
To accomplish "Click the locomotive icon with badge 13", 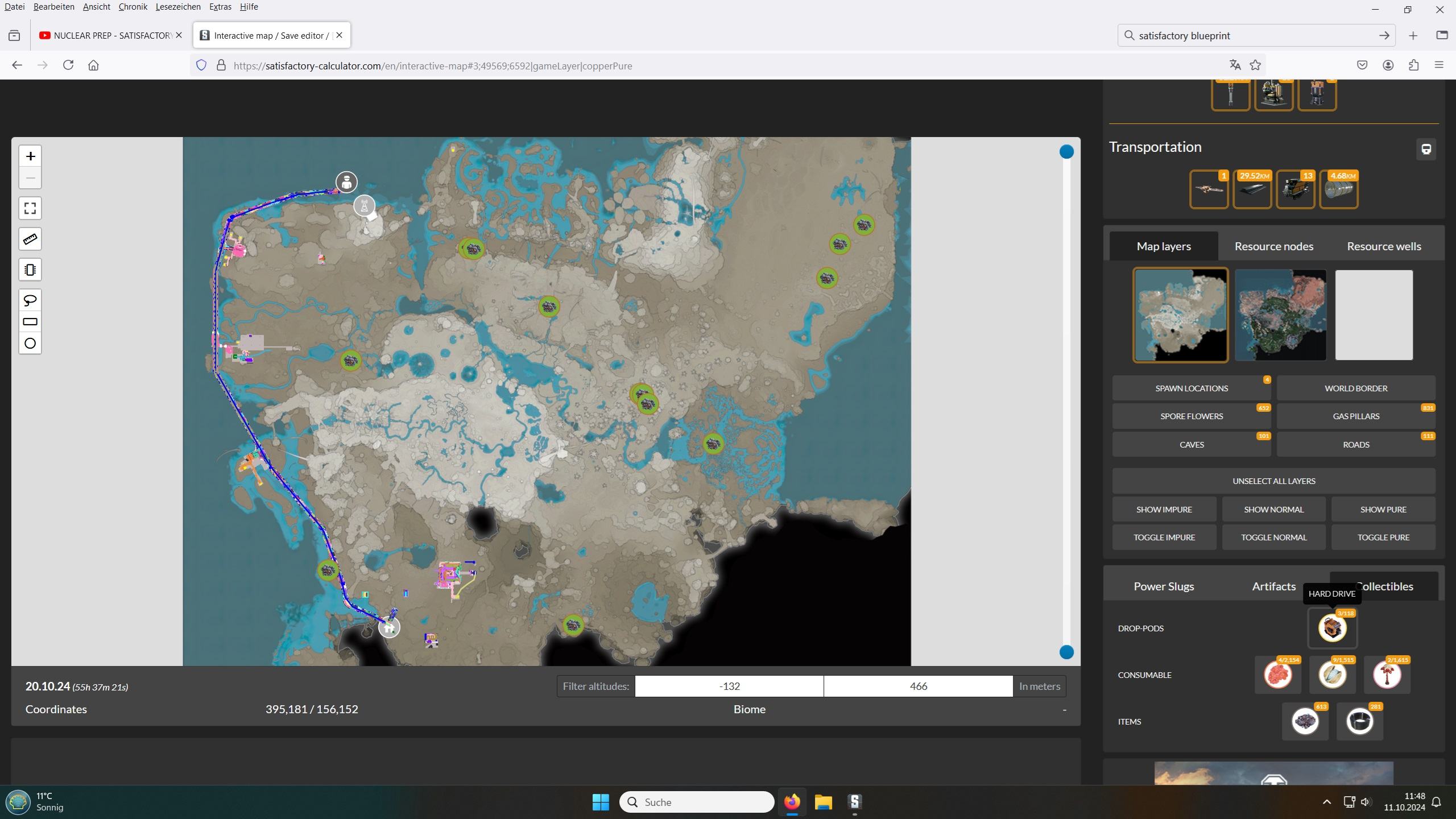I will 1296,189.
